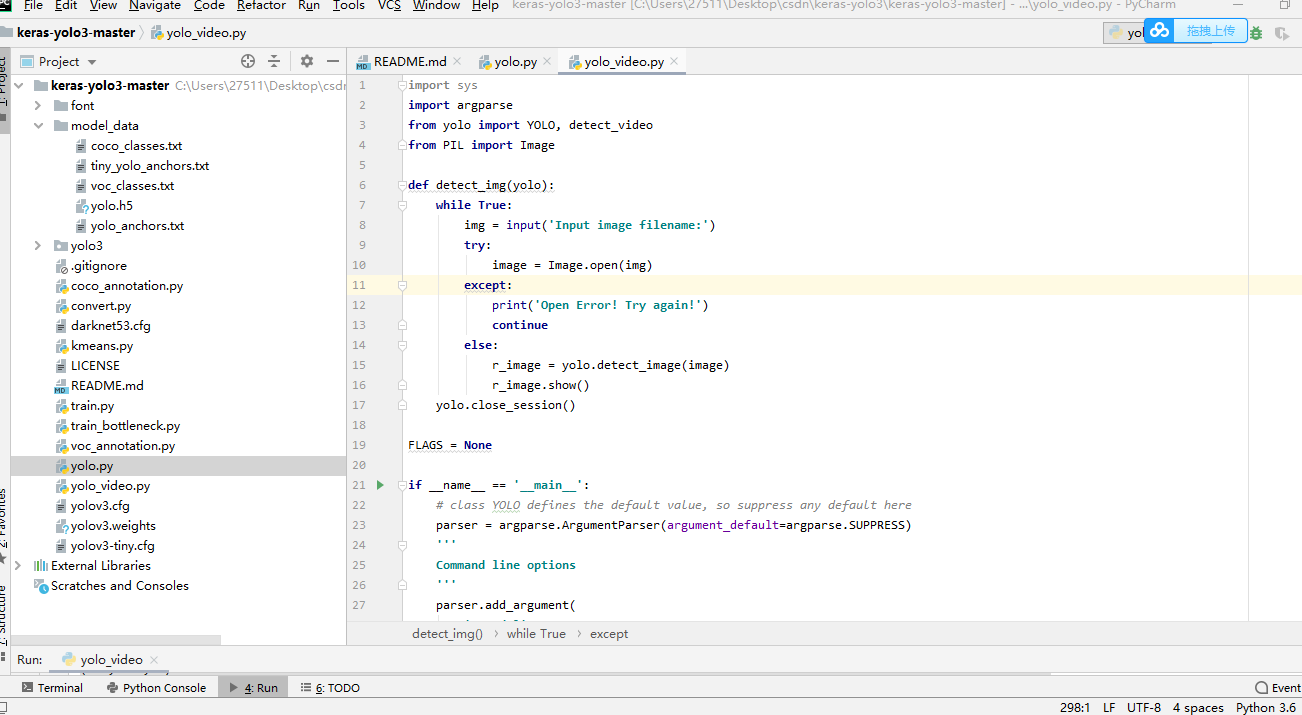
Task: Close the yolo.py editor tab
Action: click(549, 61)
